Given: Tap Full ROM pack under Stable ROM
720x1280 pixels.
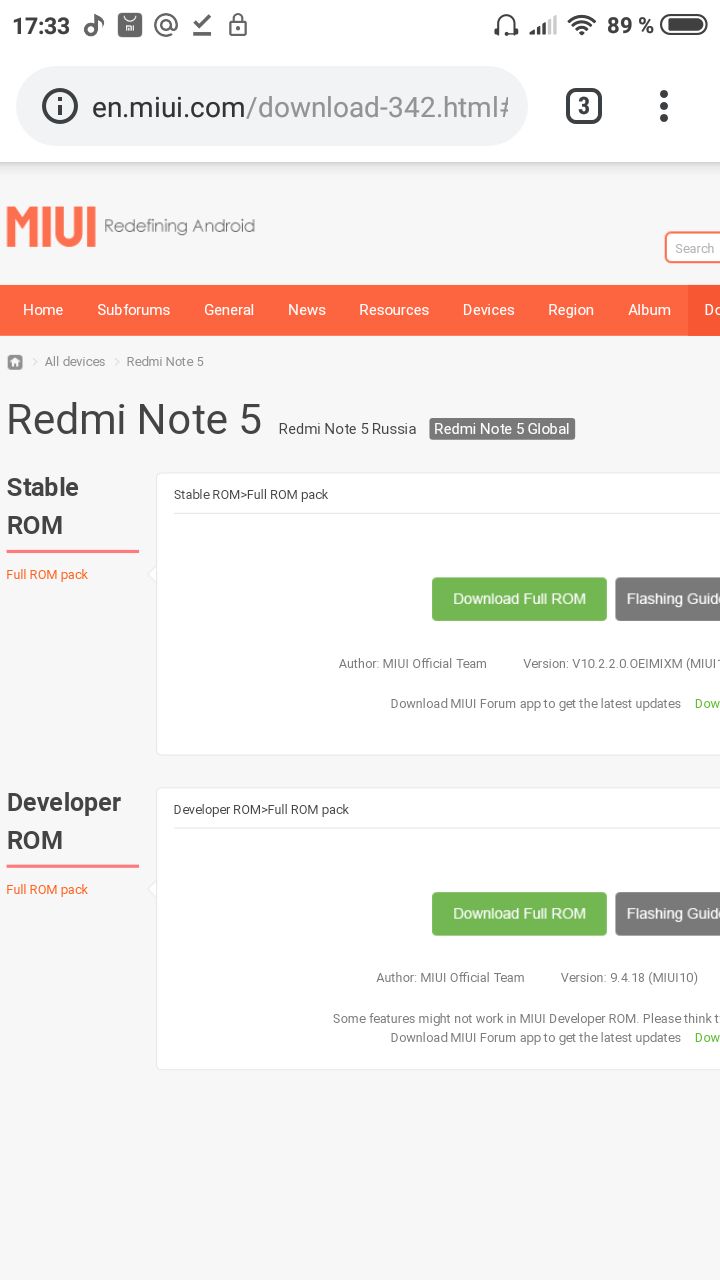Looking at the screenshot, I should coord(47,575).
